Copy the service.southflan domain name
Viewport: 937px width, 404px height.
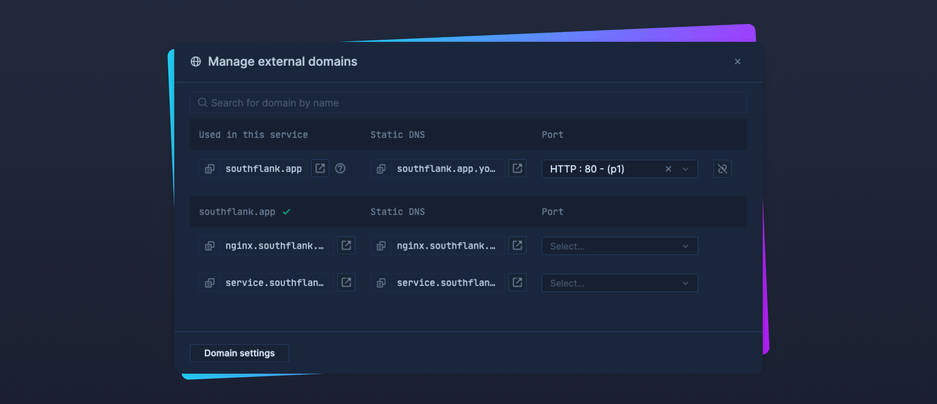pos(210,283)
